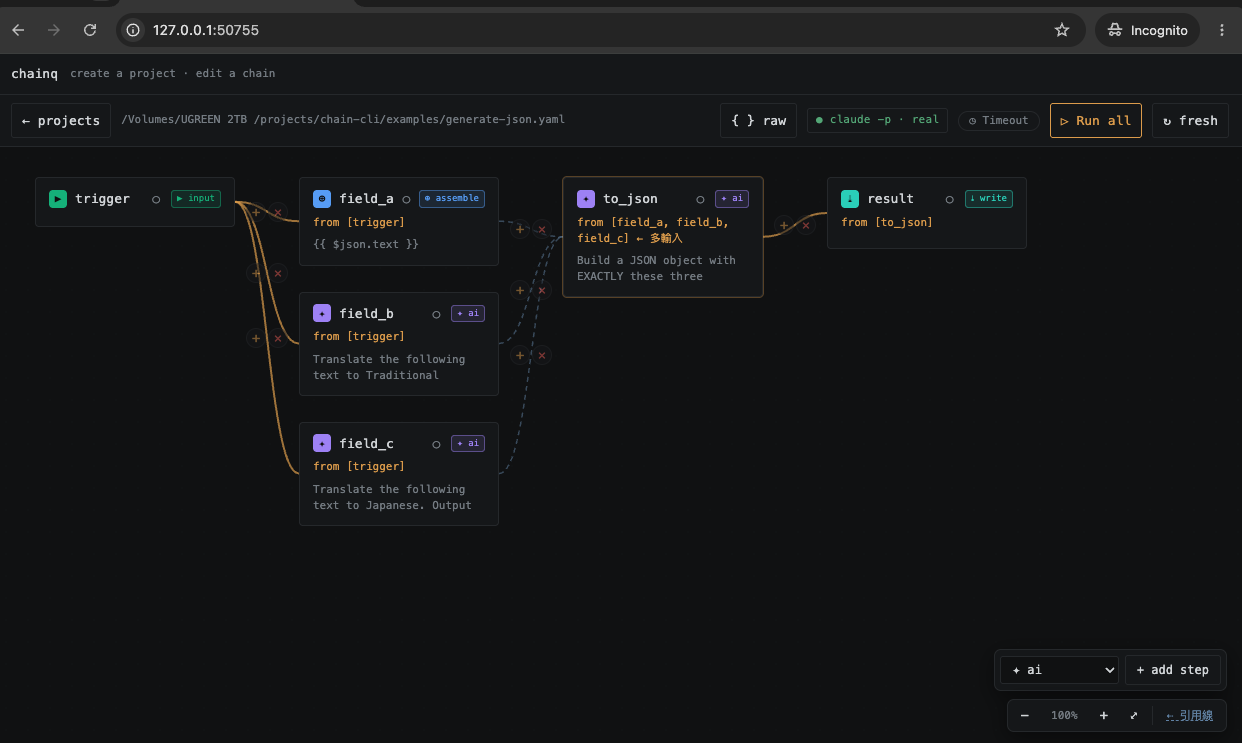The height and width of the screenshot is (743, 1242).
Task: Toggle the 引用線 reference lines option
Action: 1189,716
